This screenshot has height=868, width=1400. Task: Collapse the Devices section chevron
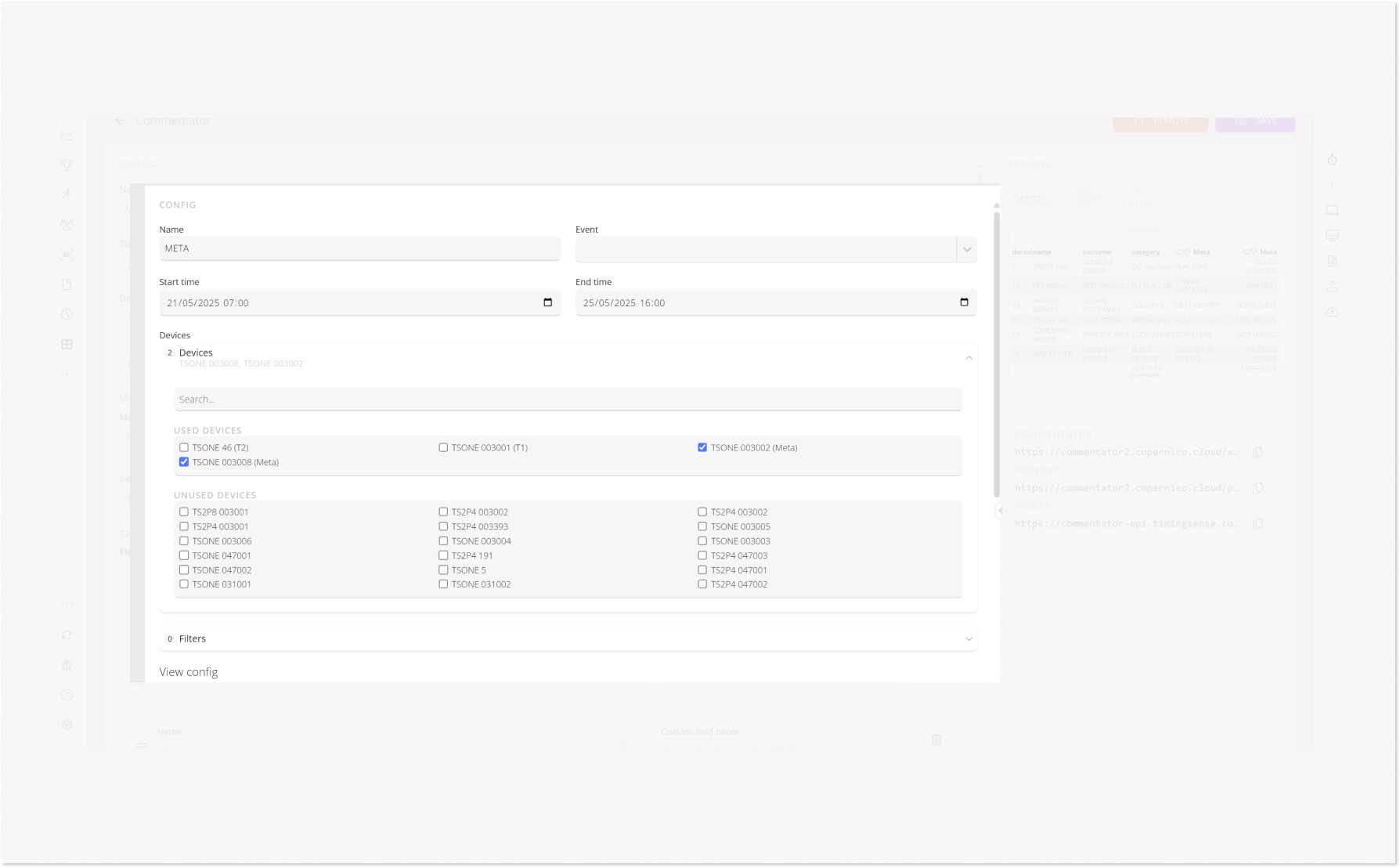(969, 358)
